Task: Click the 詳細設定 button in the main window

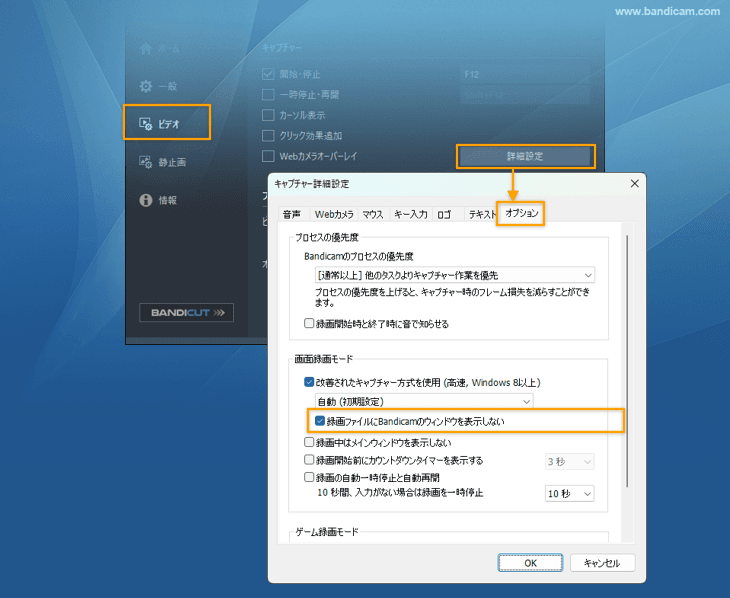Action: [x=525, y=156]
